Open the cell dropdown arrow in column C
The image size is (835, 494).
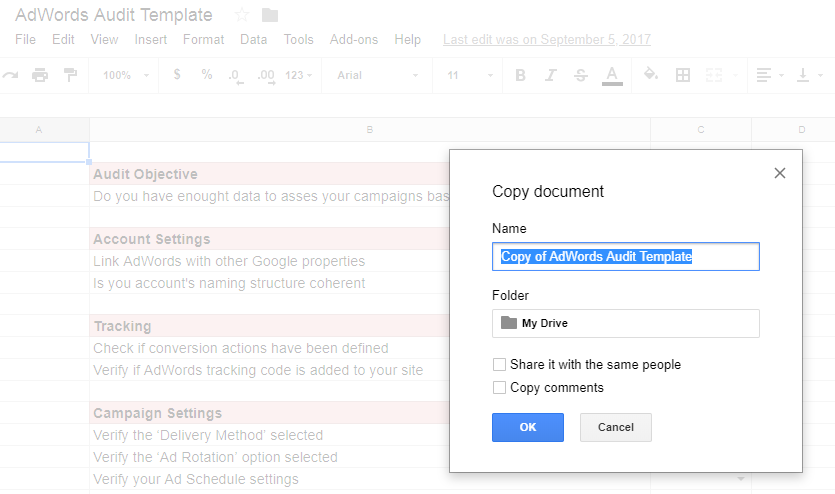tap(741, 479)
